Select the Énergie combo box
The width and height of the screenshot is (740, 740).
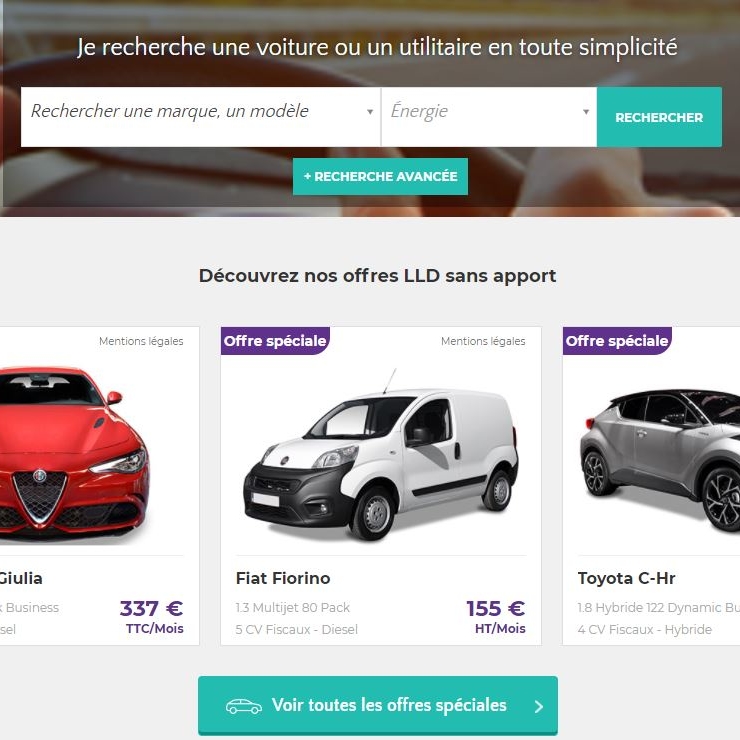pyautogui.click(x=489, y=117)
